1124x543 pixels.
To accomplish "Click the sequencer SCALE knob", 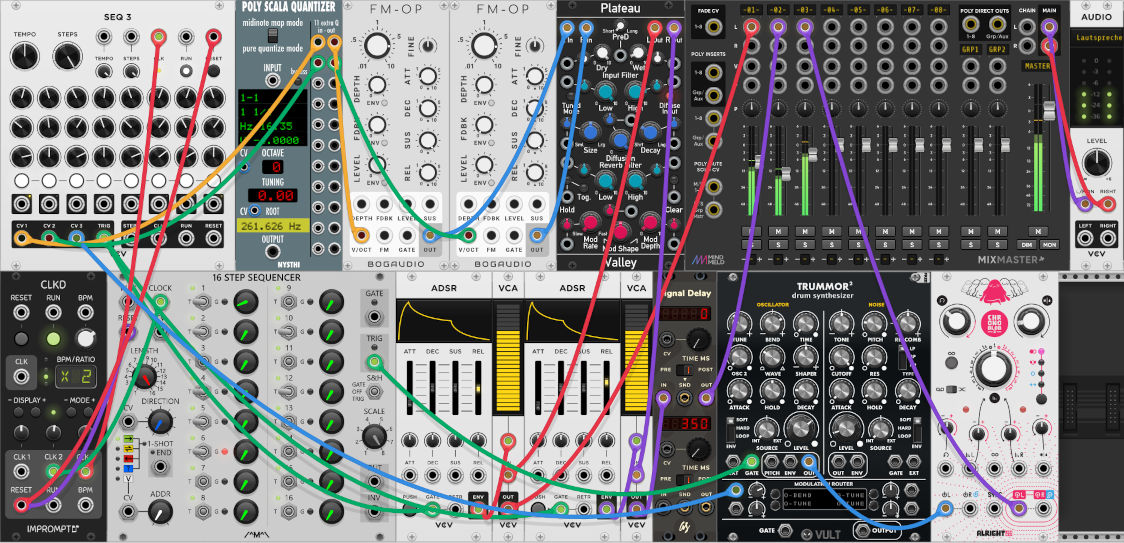I will pos(373,435).
